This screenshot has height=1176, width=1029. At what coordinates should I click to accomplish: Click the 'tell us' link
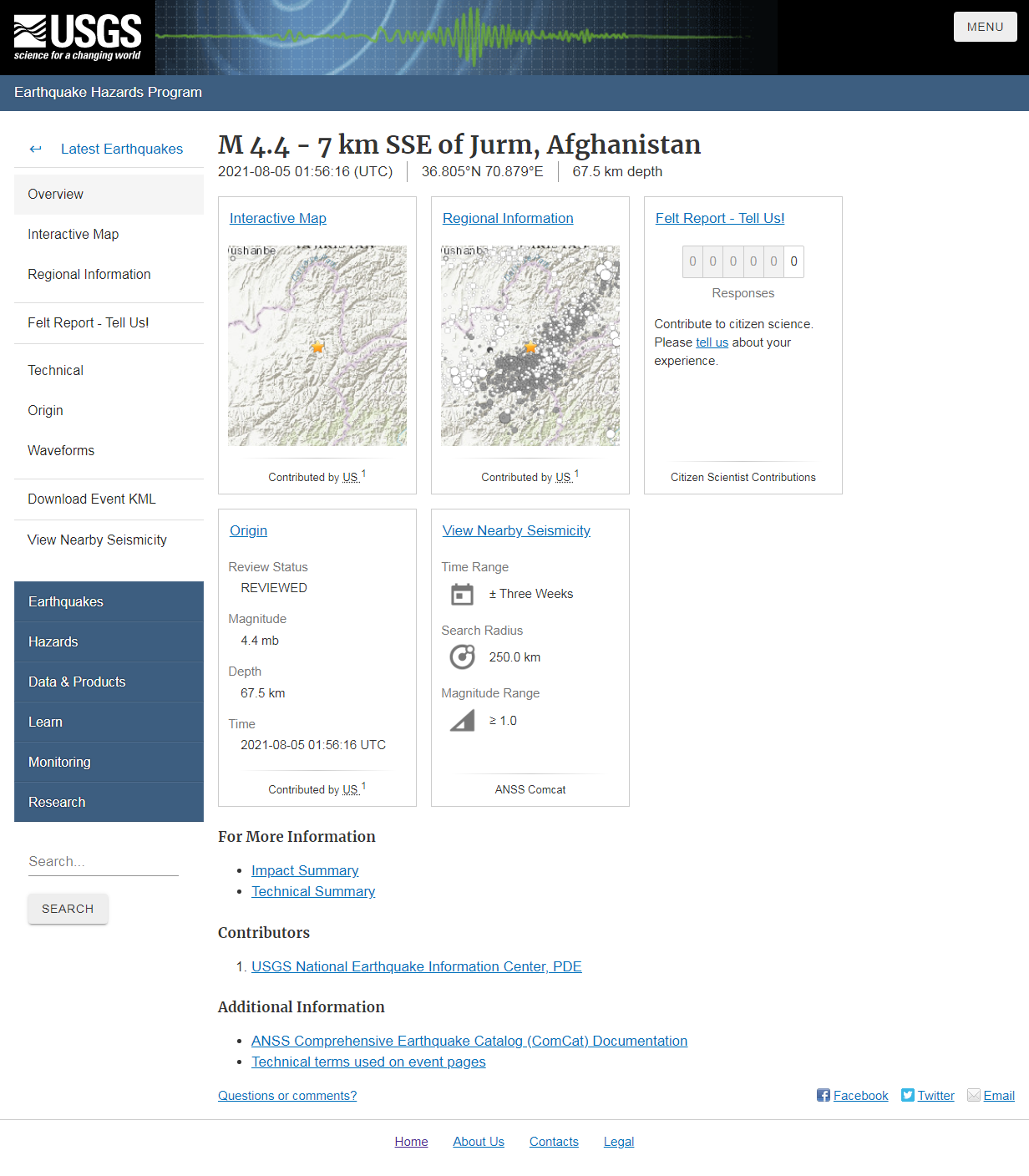pos(712,342)
